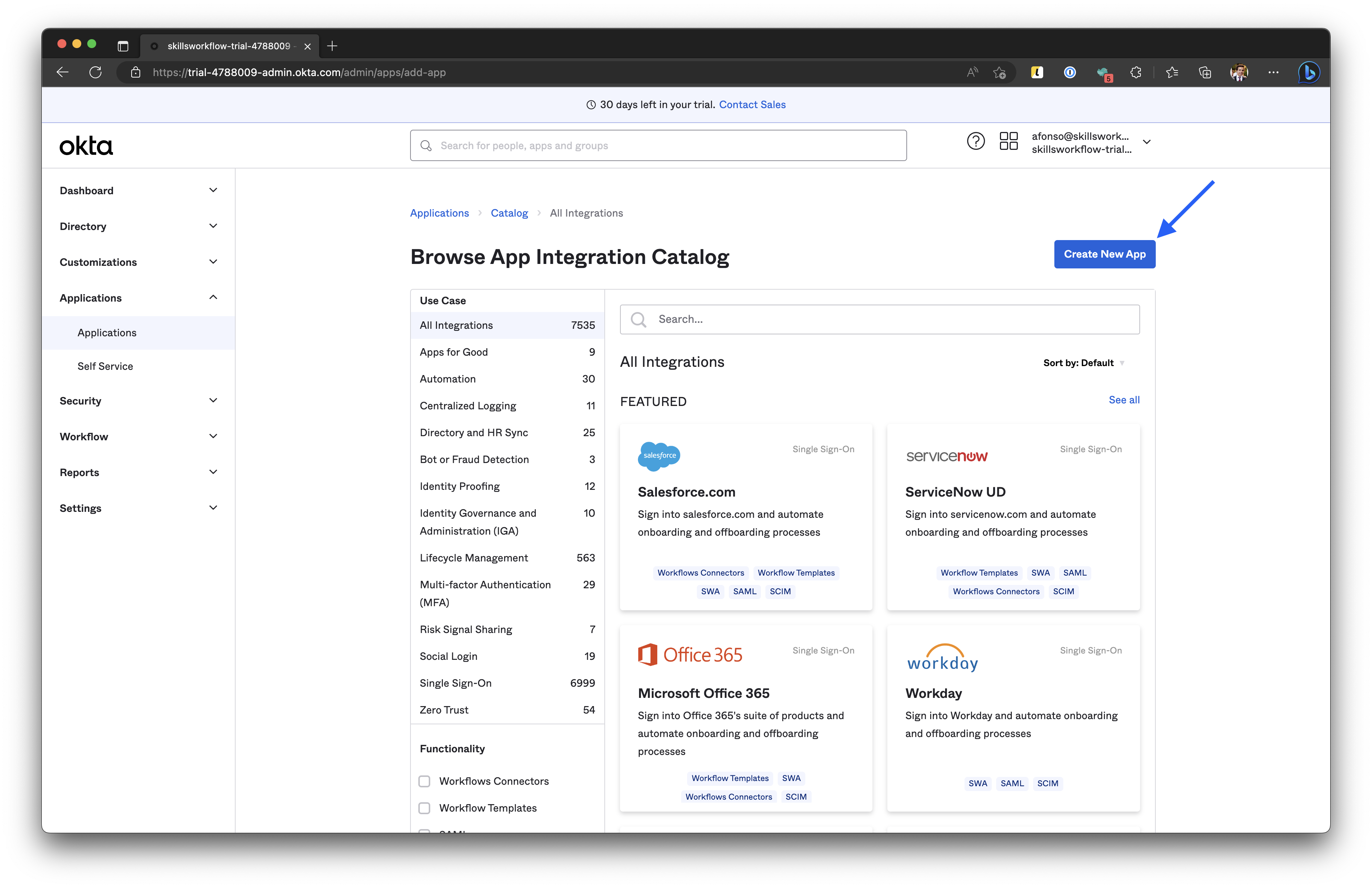The height and width of the screenshot is (888, 1372).
Task: Open the yellow extension icon
Action: tap(1037, 72)
